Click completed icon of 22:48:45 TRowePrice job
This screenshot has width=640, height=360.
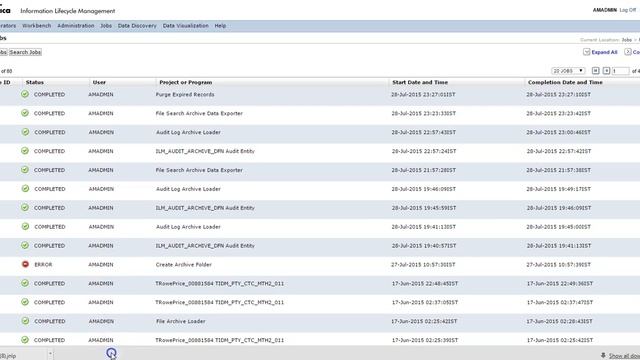tap(25, 283)
